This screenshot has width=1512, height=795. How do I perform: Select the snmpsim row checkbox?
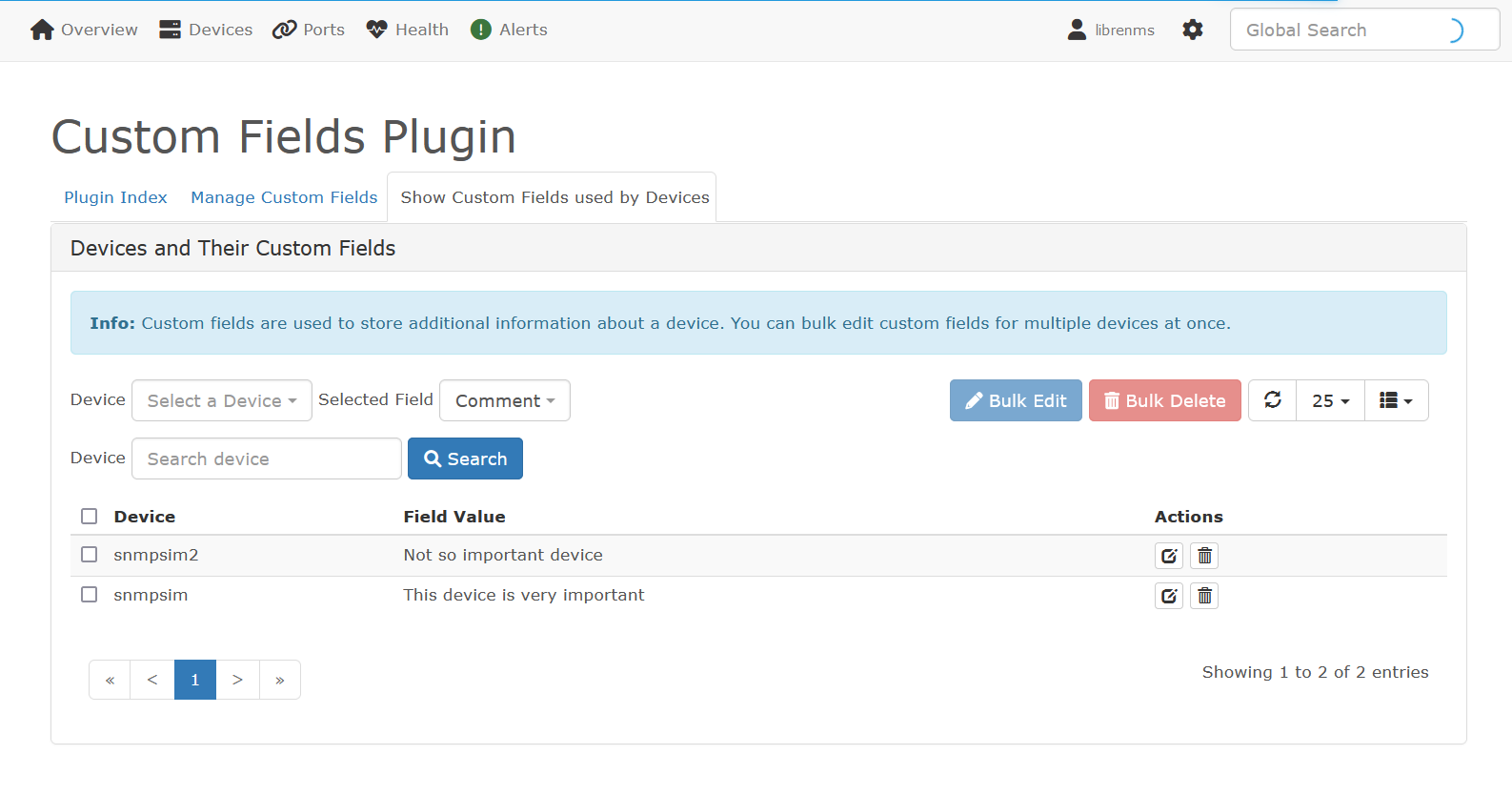coord(90,595)
